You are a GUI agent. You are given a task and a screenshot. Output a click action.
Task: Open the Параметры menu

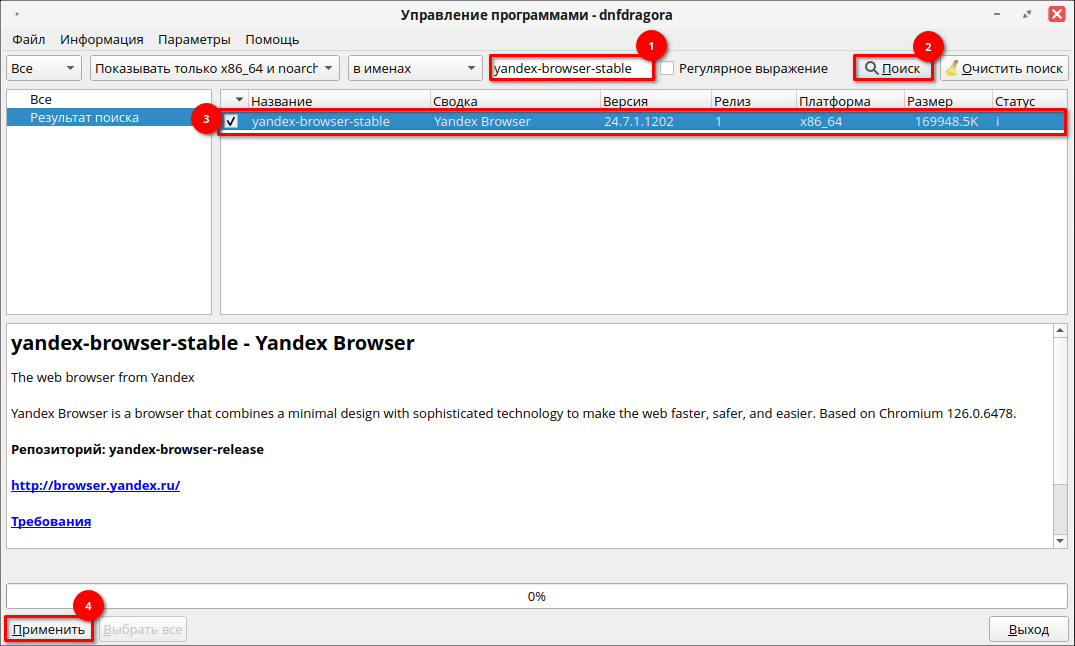(194, 39)
